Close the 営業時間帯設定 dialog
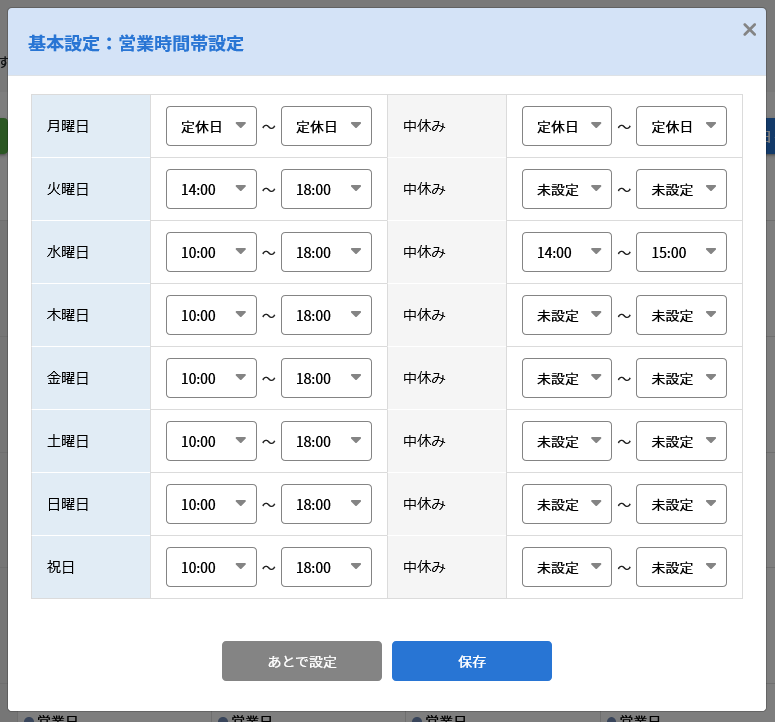 pyautogui.click(x=749, y=30)
